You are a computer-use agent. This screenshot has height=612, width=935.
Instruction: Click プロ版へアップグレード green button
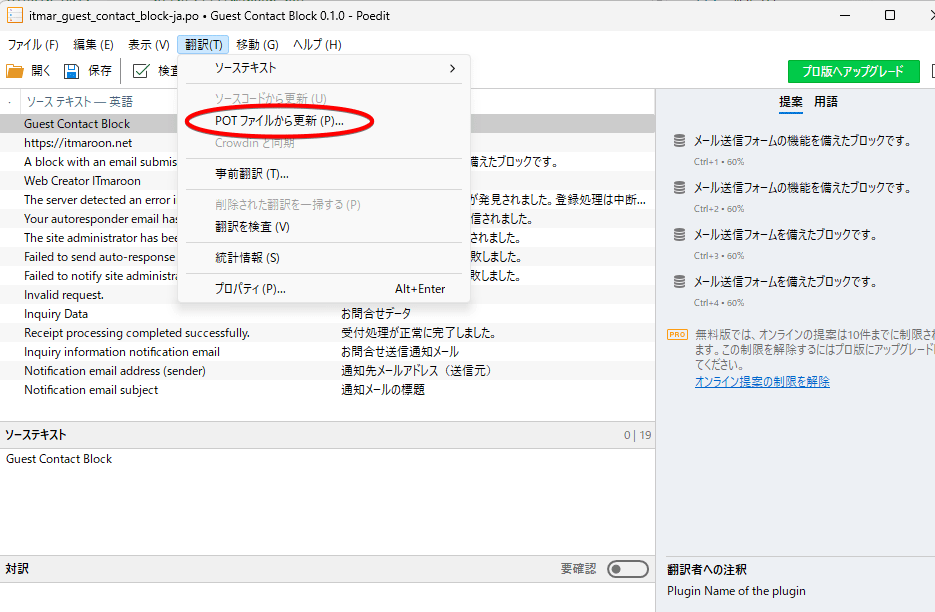click(x=853, y=72)
